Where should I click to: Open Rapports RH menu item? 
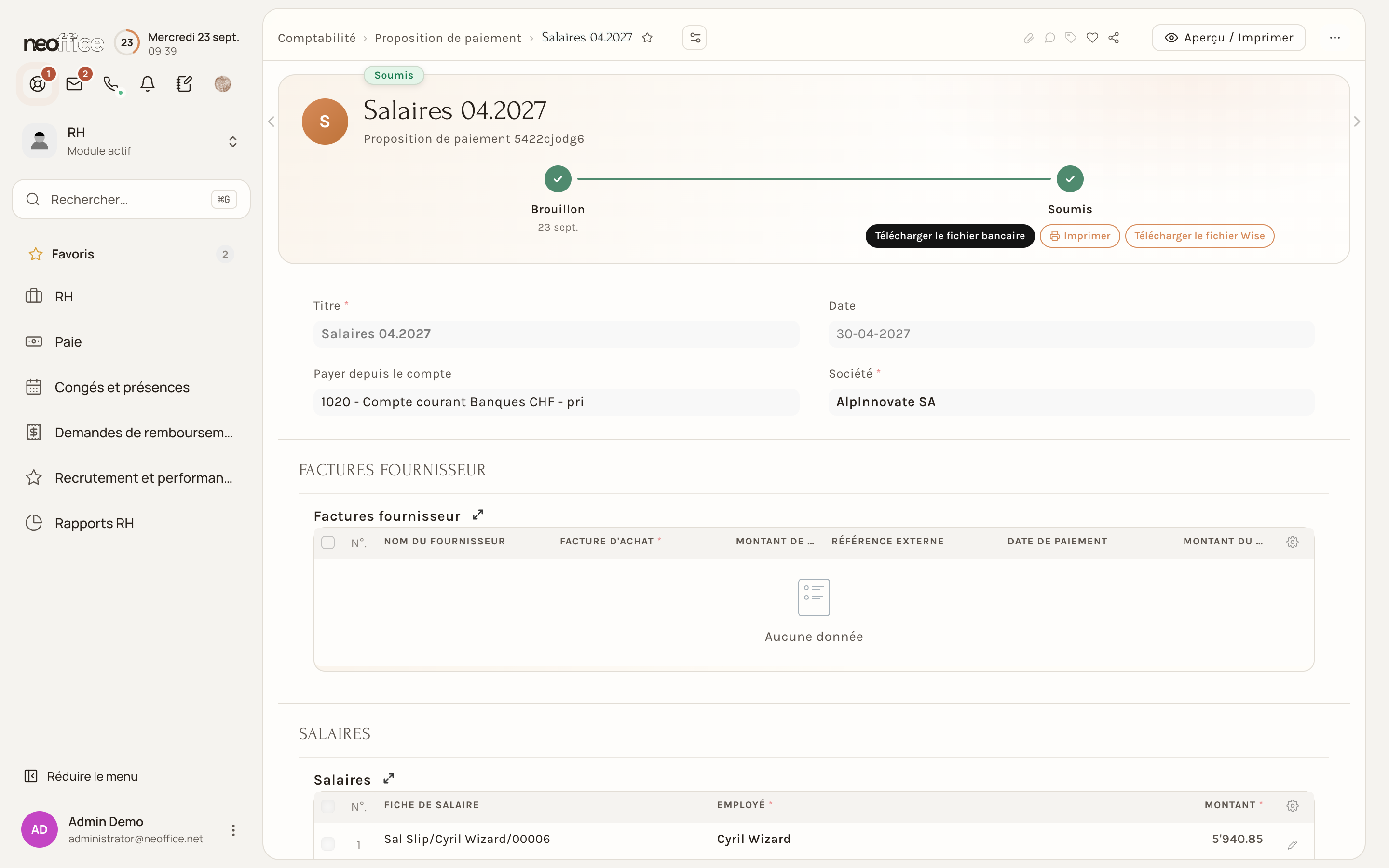131,524
